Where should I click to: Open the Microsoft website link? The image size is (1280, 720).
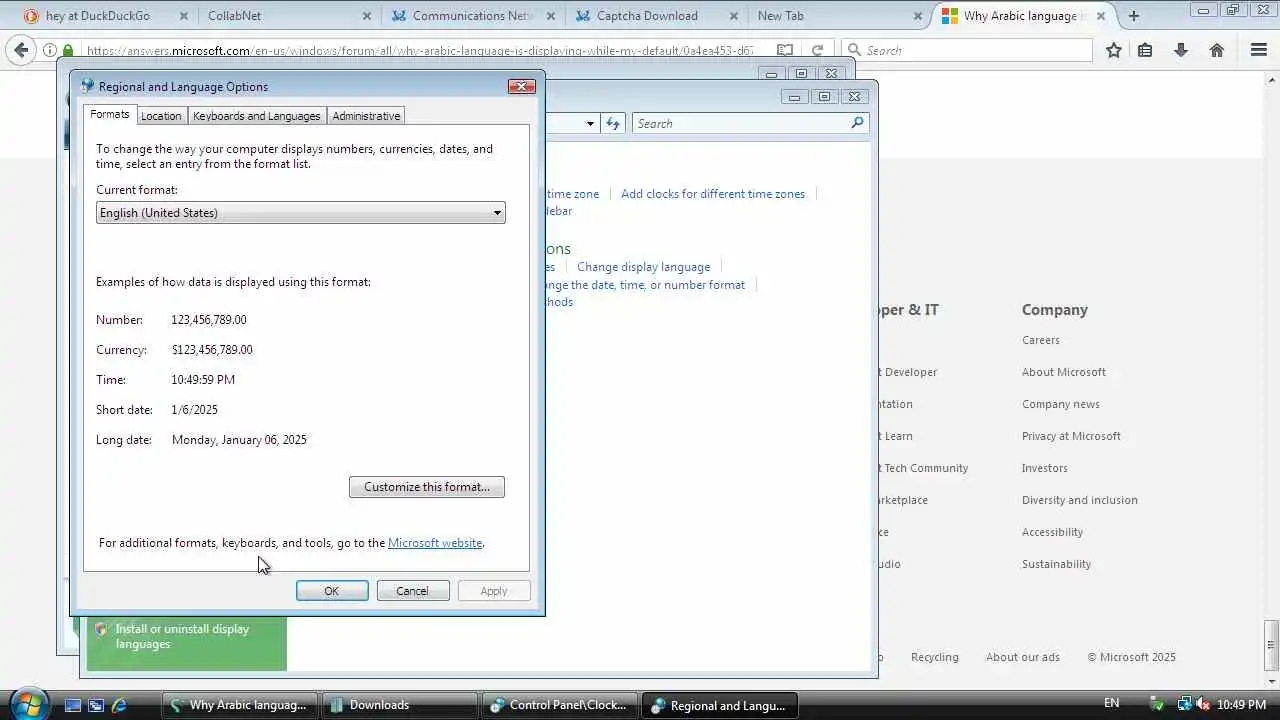pyautogui.click(x=435, y=543)
